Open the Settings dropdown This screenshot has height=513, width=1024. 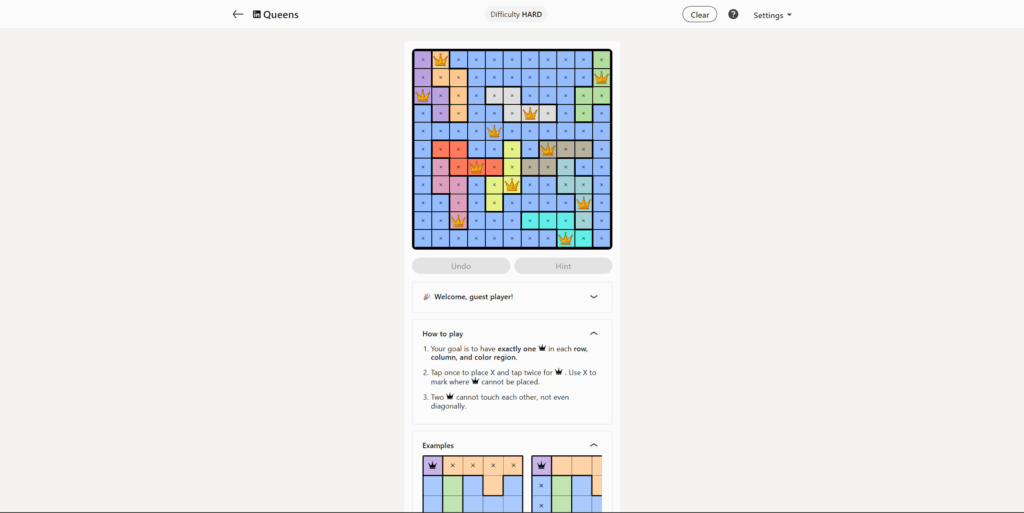tap(772, 15)
